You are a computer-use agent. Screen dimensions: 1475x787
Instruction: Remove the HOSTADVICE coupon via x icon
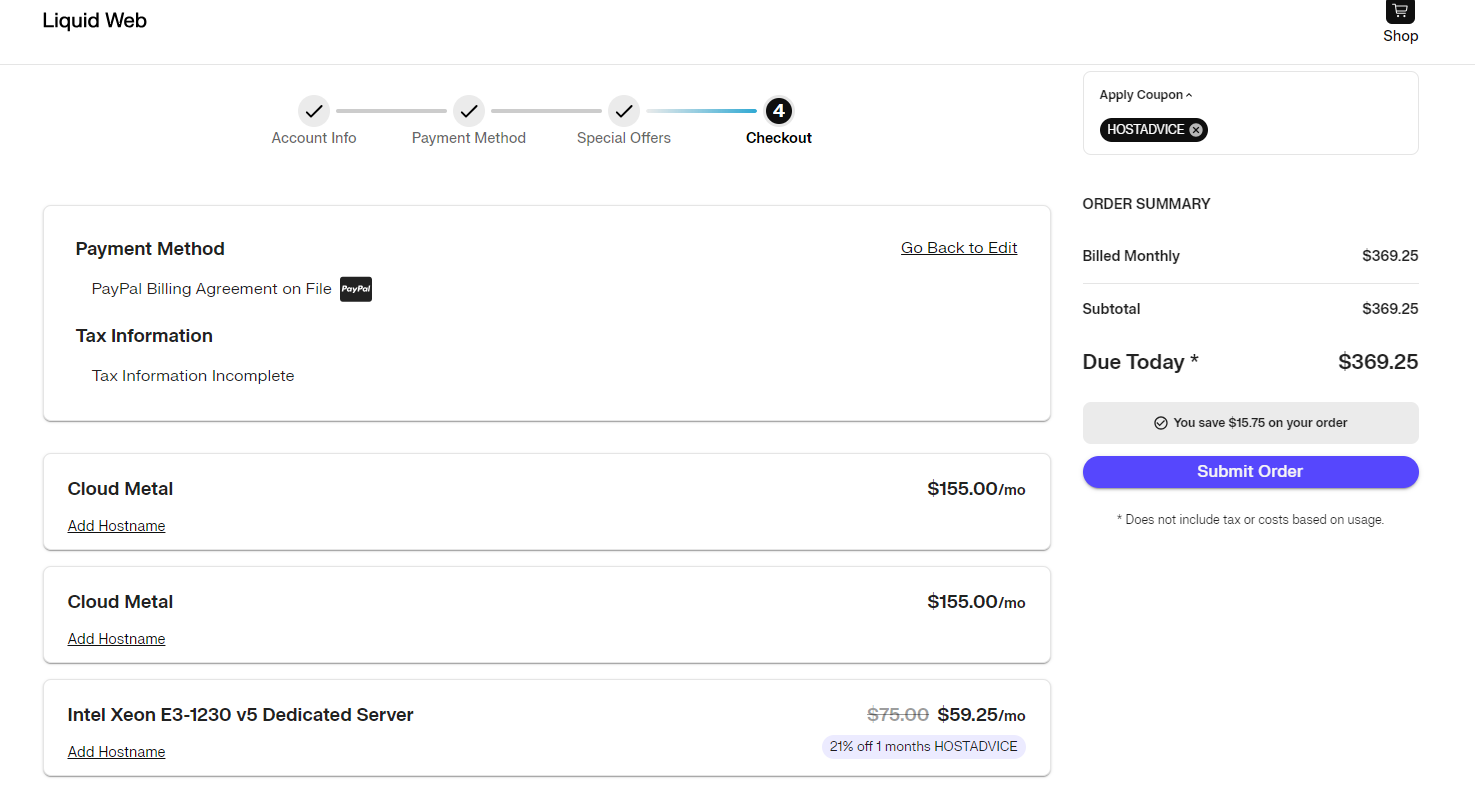pos(1196,130)
